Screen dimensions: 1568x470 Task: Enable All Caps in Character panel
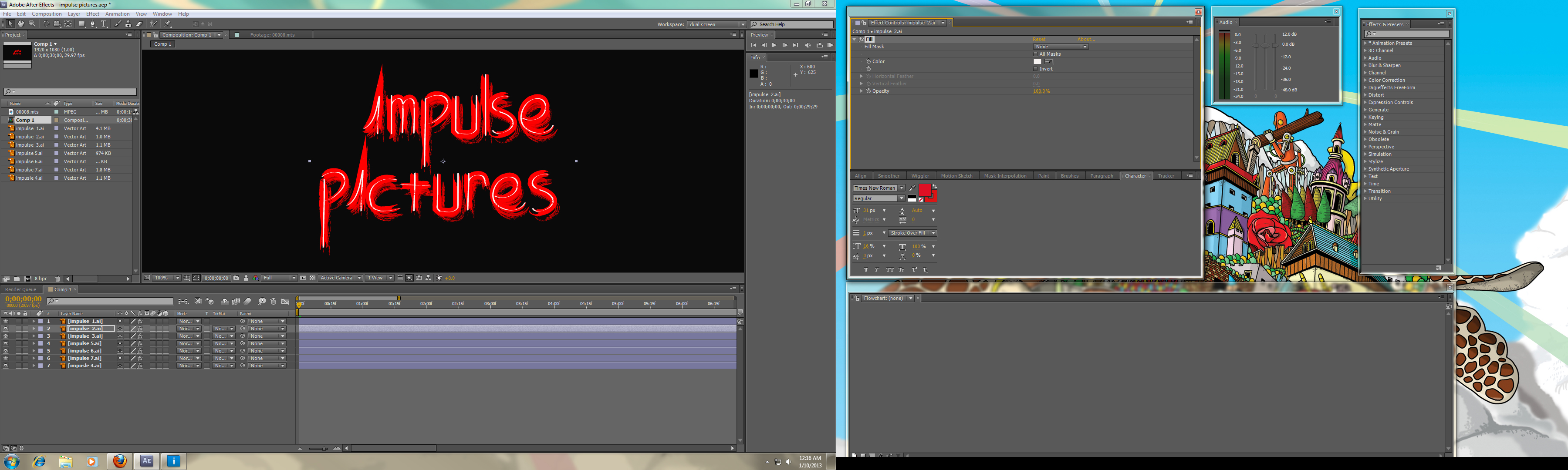[891, 270]
